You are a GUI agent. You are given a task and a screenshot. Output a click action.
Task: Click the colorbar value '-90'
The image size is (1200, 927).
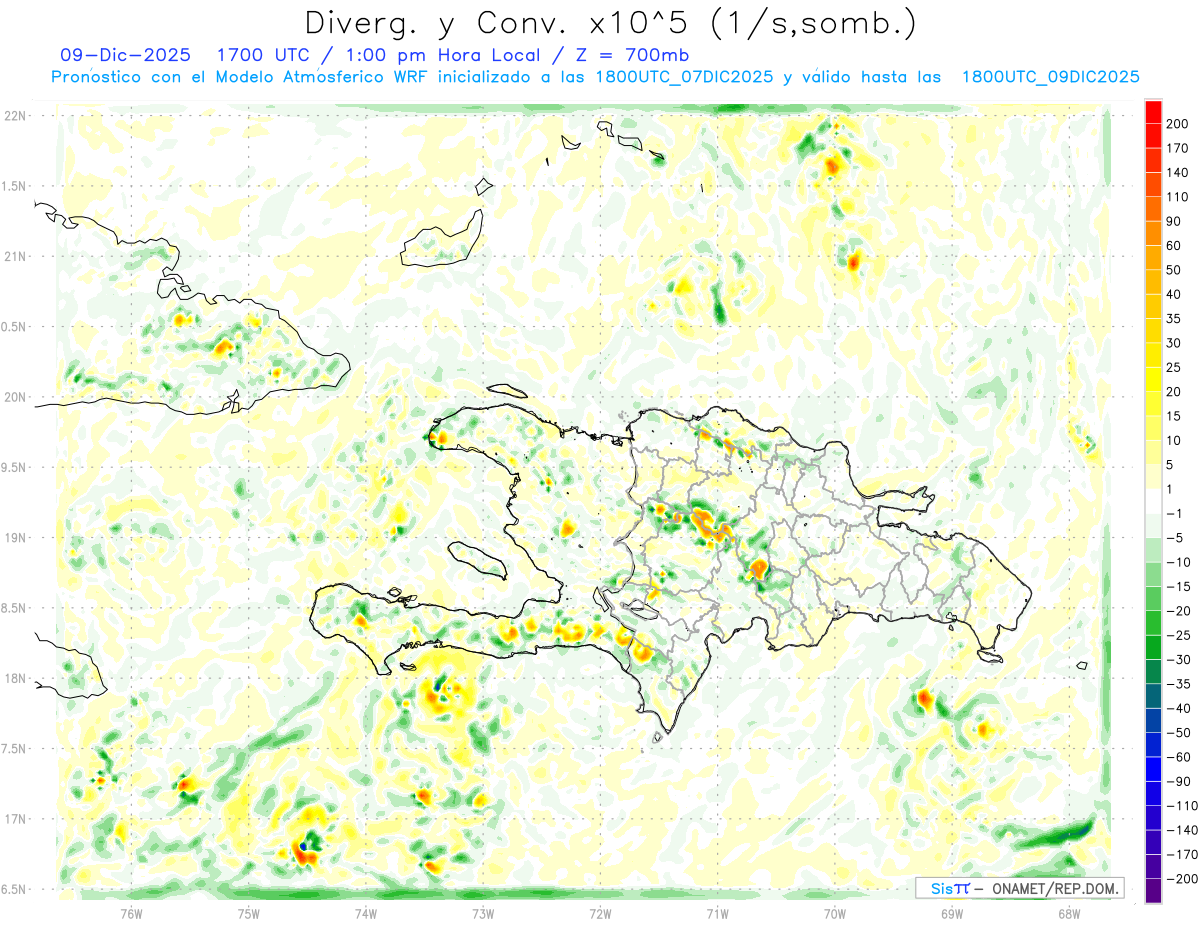coord(1178,782)
